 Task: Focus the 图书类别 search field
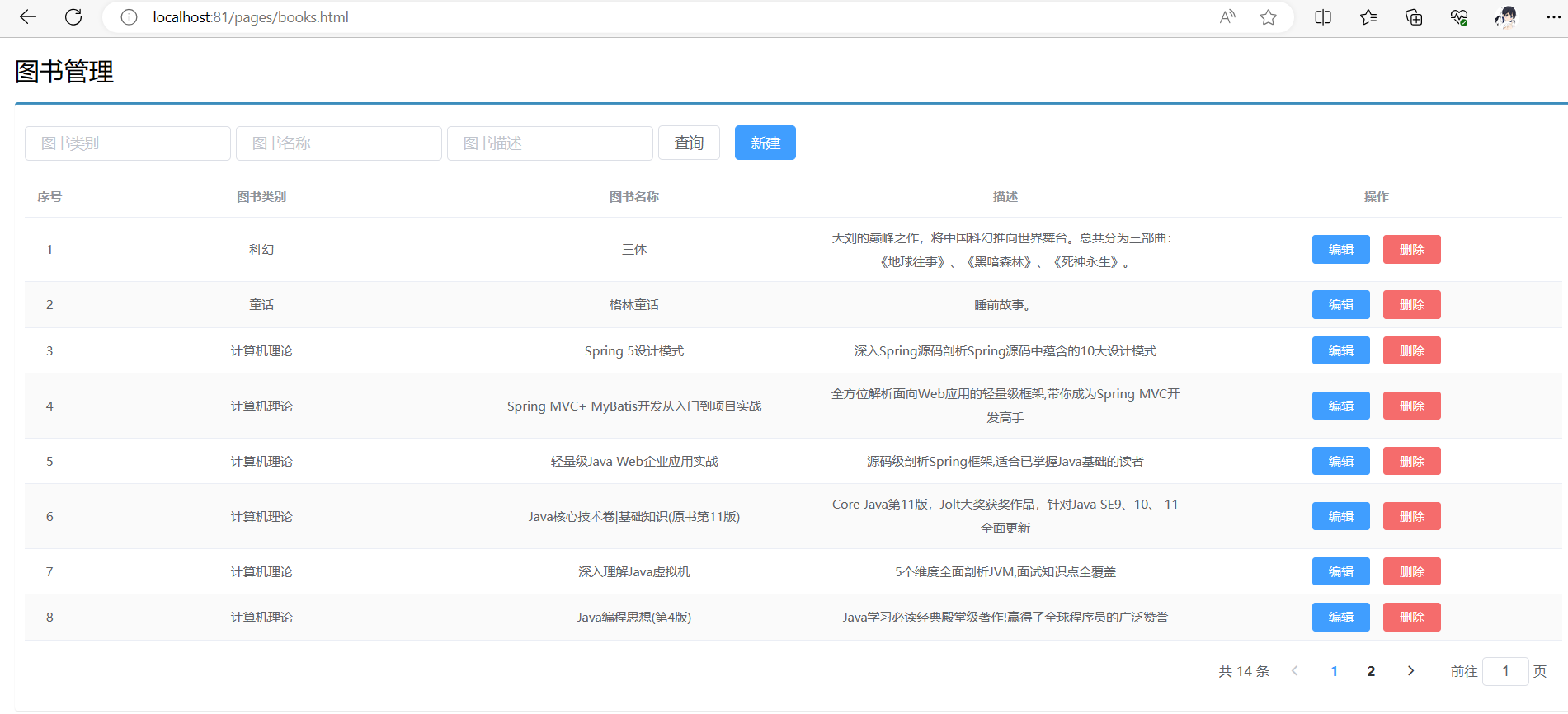tap(128, 143)
